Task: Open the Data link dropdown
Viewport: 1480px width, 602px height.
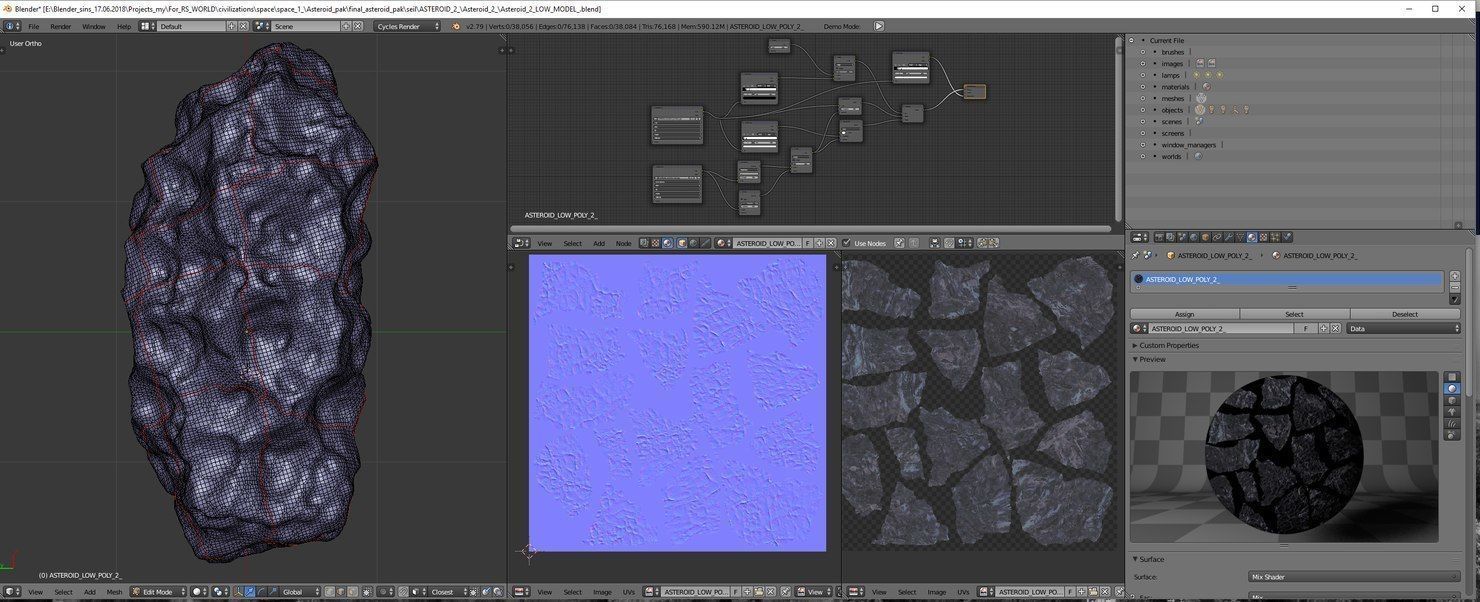Action: coord(1403,328)
